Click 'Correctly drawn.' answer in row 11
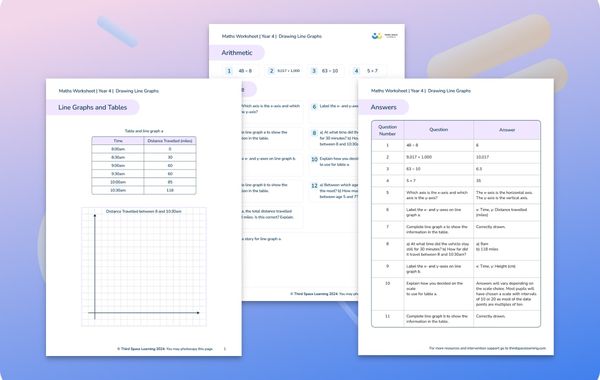The image size is (600, 380). (x=491, y=316)
